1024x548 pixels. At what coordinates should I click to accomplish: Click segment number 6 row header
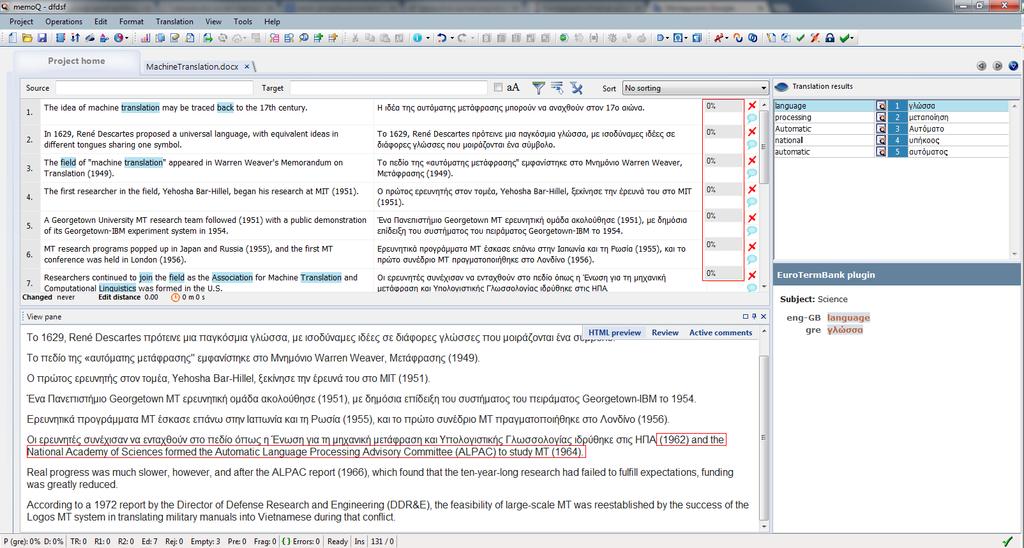point(29,254)
